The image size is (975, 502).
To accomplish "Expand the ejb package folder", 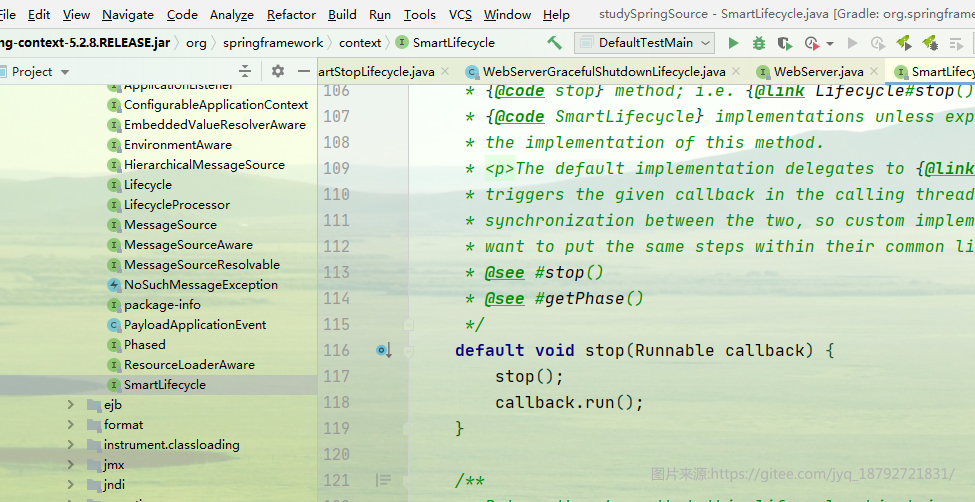I will point(71,405).
